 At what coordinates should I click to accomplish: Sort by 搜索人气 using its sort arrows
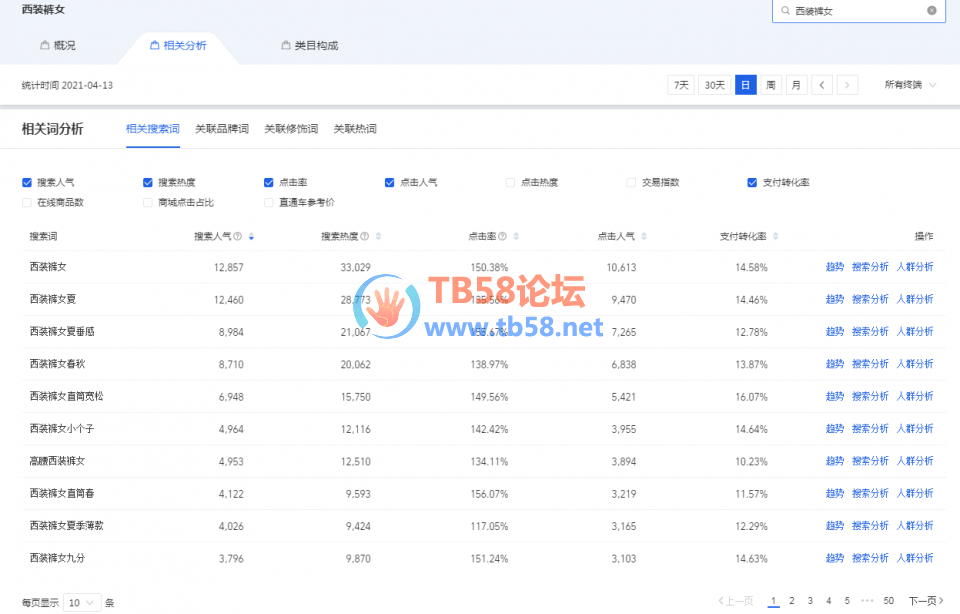point(251,236)
